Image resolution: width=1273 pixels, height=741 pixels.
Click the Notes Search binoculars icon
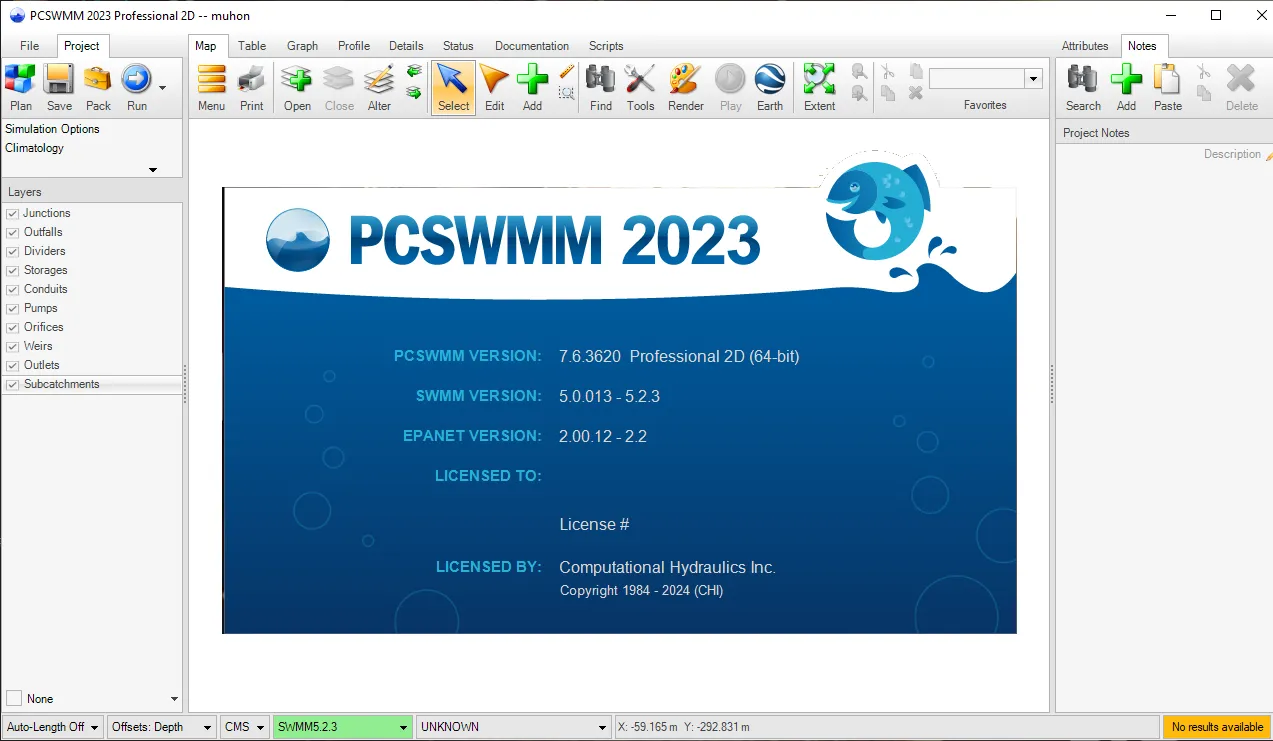point(1083,88)
